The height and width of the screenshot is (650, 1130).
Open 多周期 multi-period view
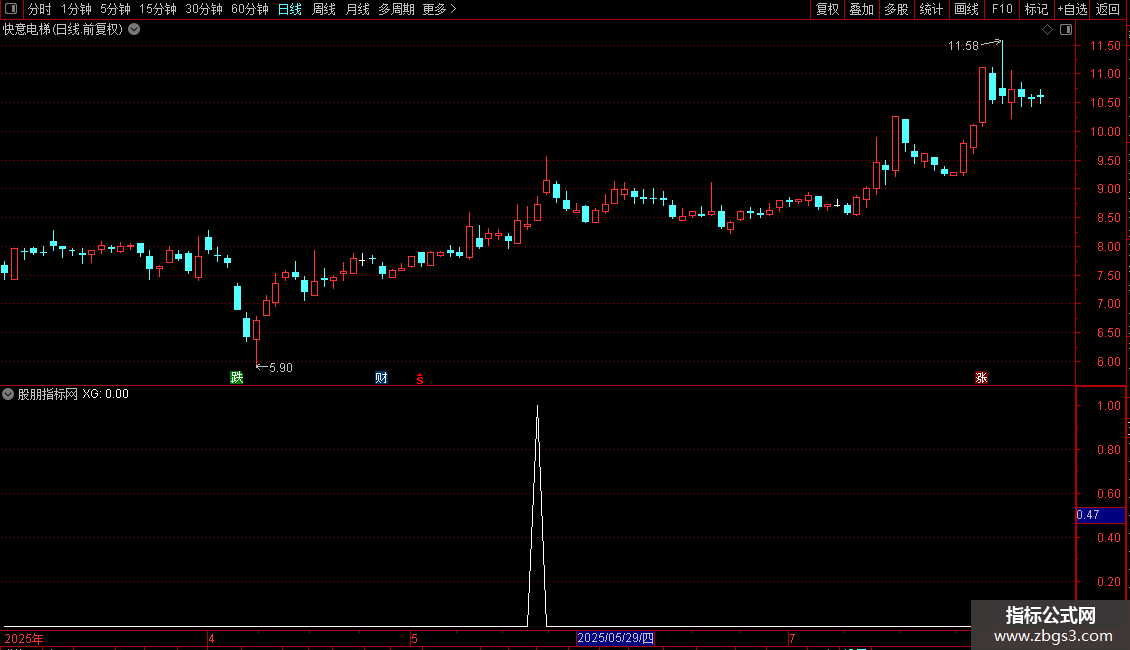pos(396,9)
